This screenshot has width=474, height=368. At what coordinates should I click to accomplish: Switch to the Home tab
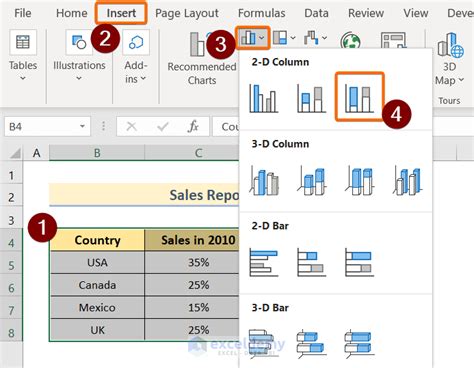pyautogui.click(x=72, y=13)
